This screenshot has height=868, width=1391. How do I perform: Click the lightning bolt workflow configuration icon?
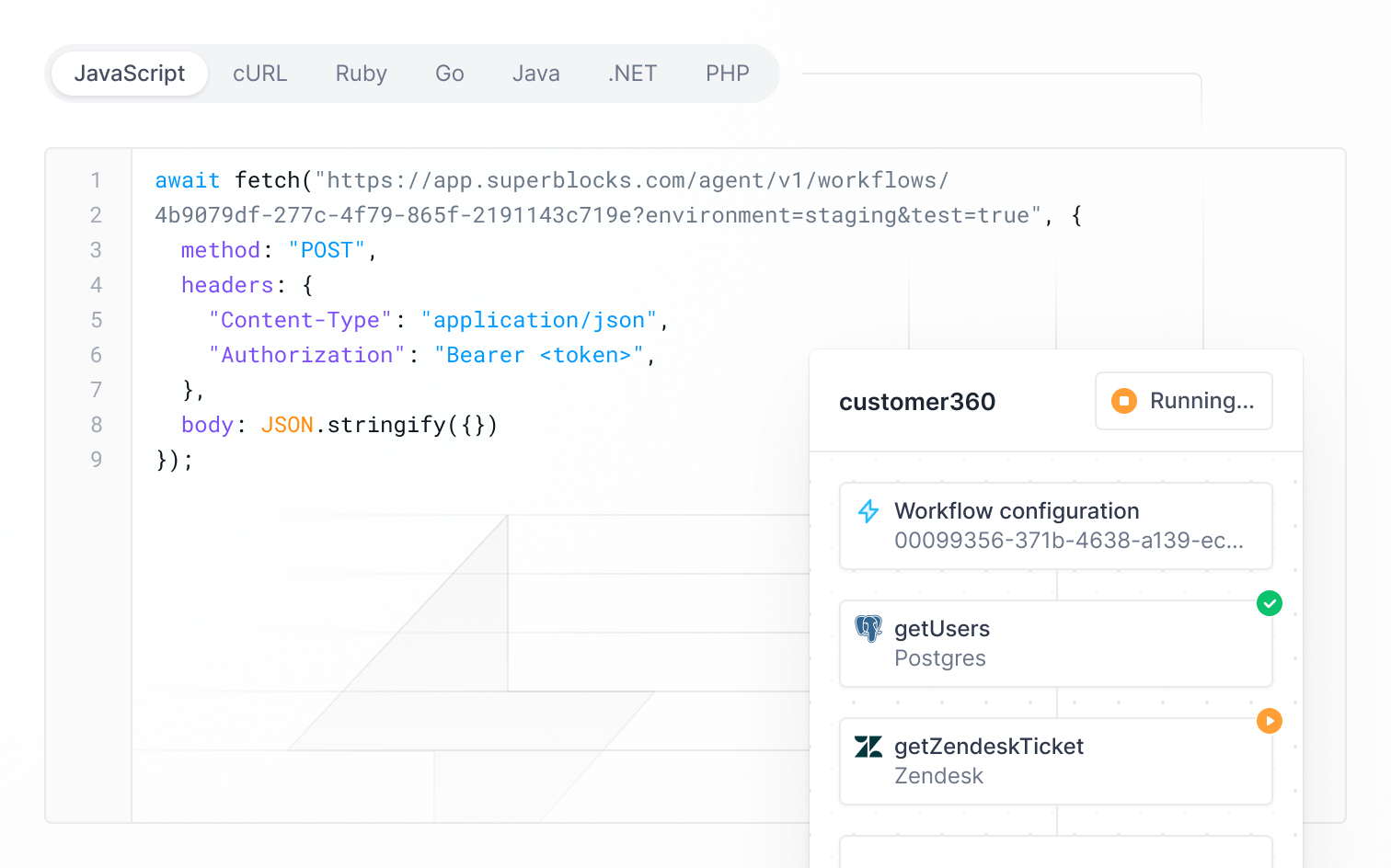point(868,511)
